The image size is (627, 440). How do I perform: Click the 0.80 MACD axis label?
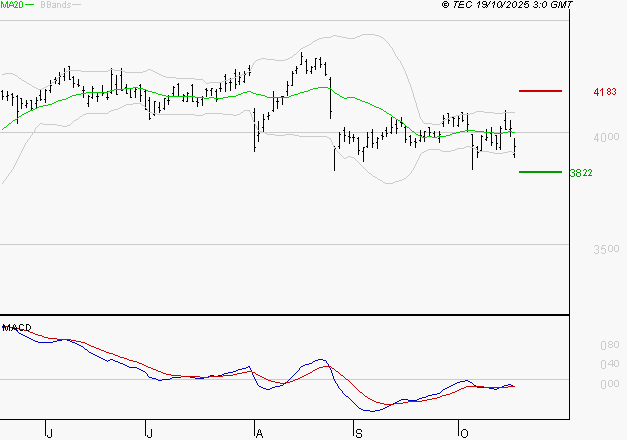coord(609,345)
